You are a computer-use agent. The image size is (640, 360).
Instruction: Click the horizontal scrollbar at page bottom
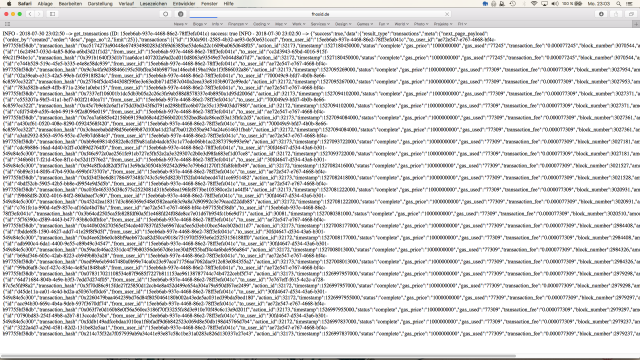[258, 356]
